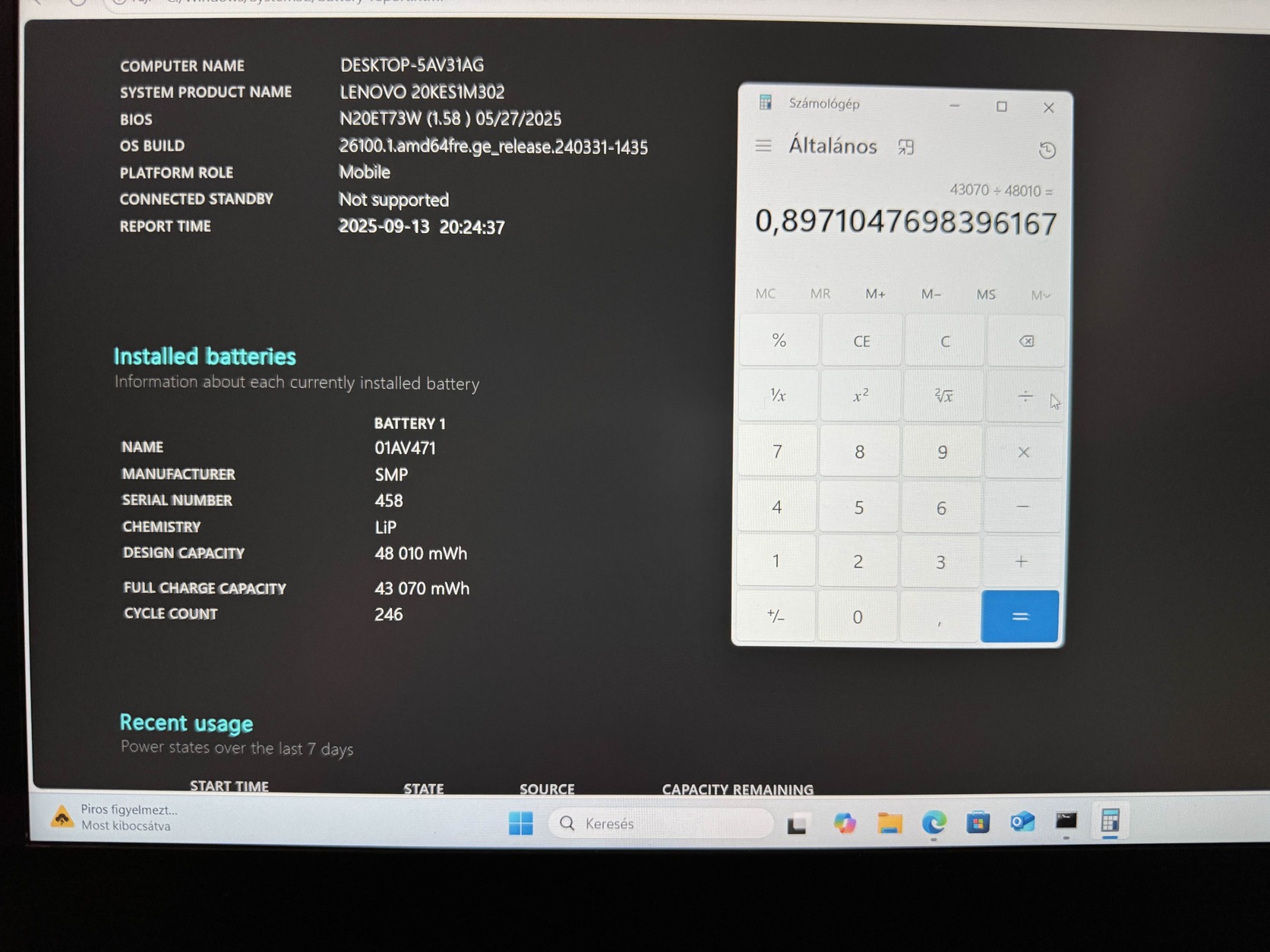Click the taskbar 'Keresés' search box
The width and height of the screenshot is (1270, 952).
(661, 823)
